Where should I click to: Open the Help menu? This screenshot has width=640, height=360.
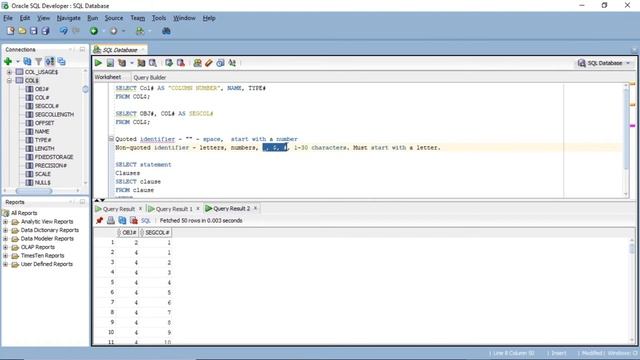209,18
